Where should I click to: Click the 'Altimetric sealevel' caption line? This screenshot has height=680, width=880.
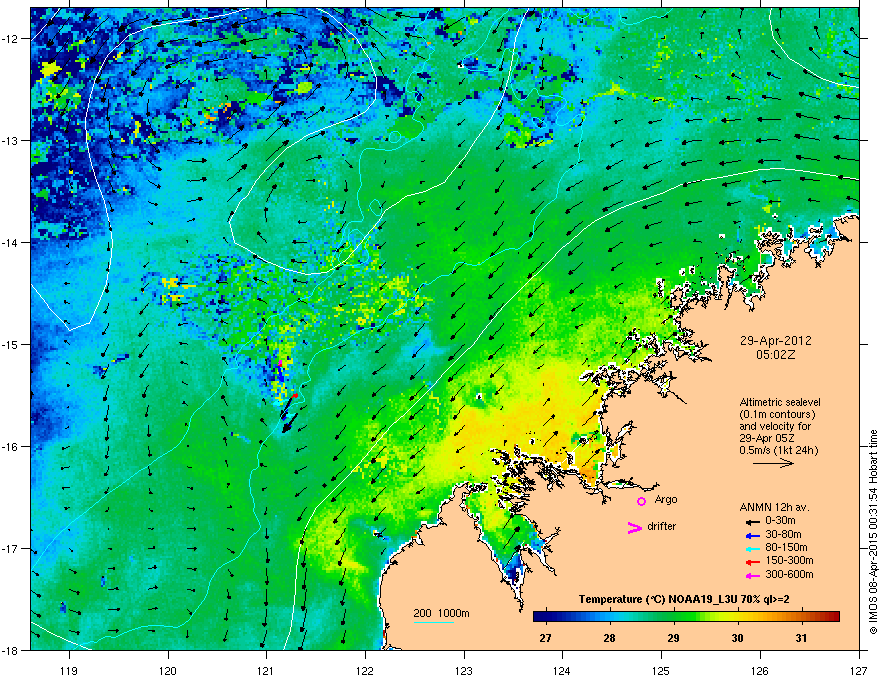780,402
